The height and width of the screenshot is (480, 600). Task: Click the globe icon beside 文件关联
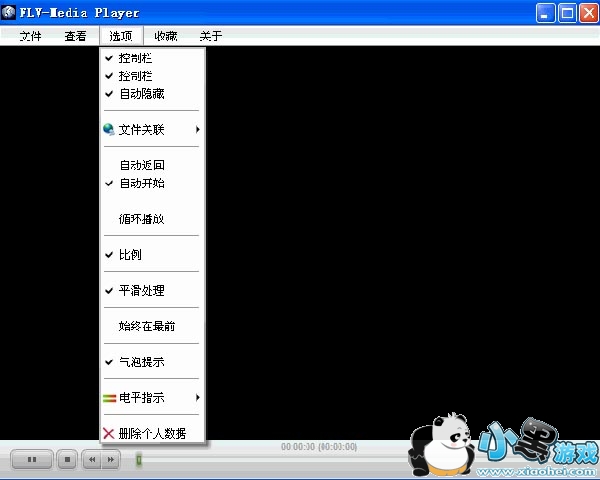[109, 129]
